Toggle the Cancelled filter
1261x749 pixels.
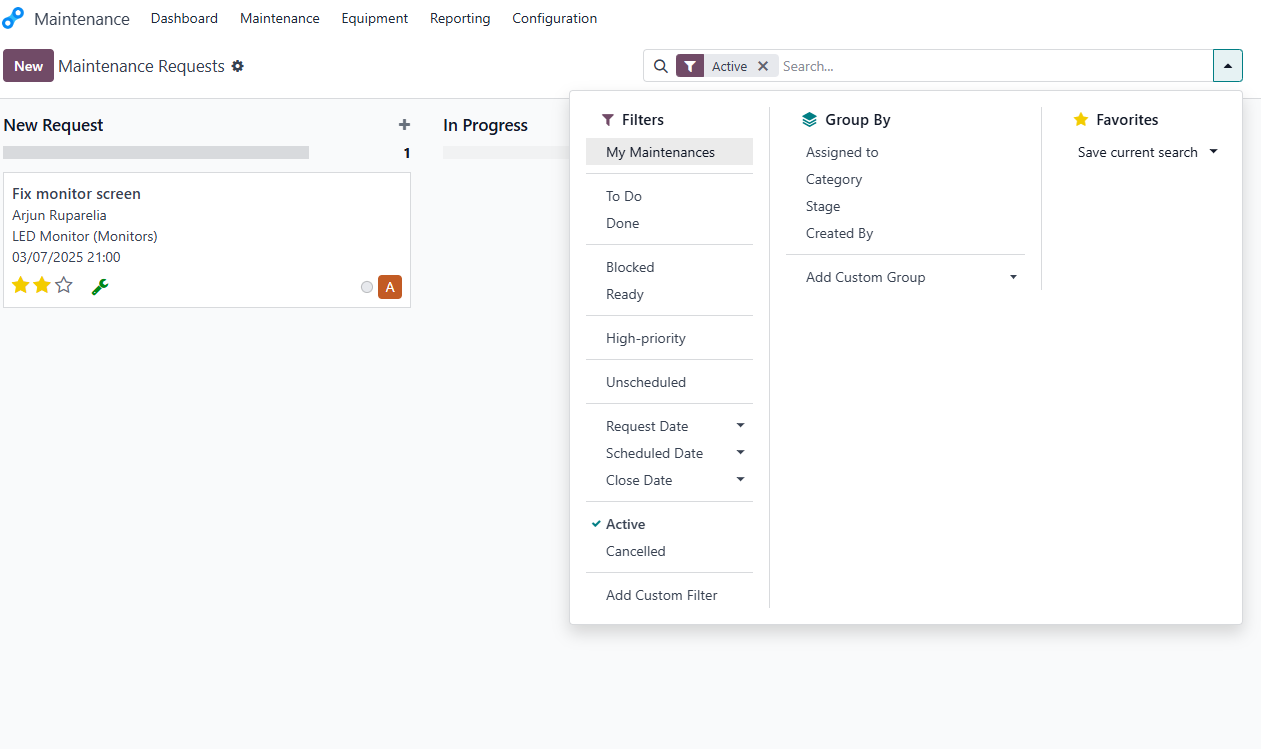point(635,551)
